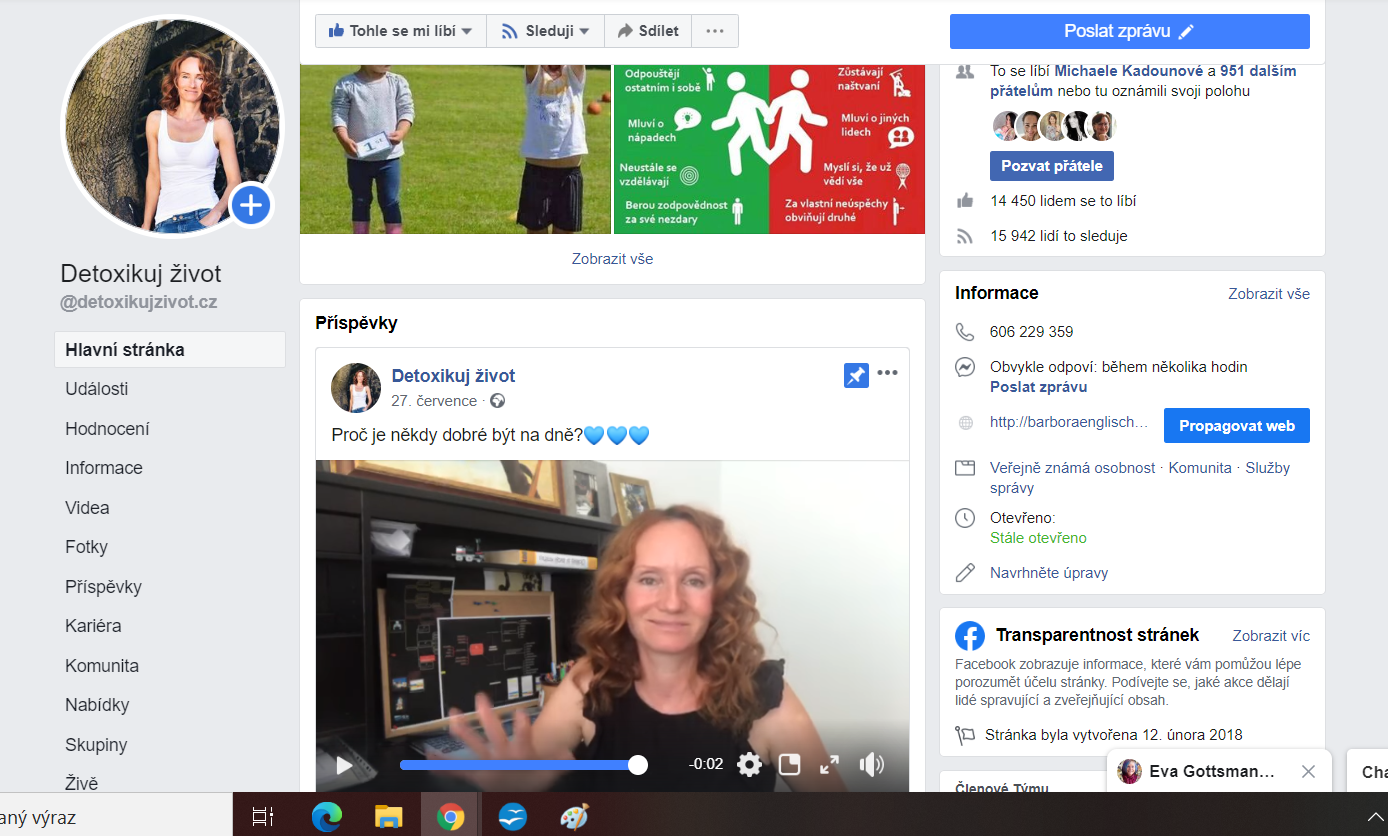Click the Sdílet share button
1388x836 pixels.
(649, 31)
